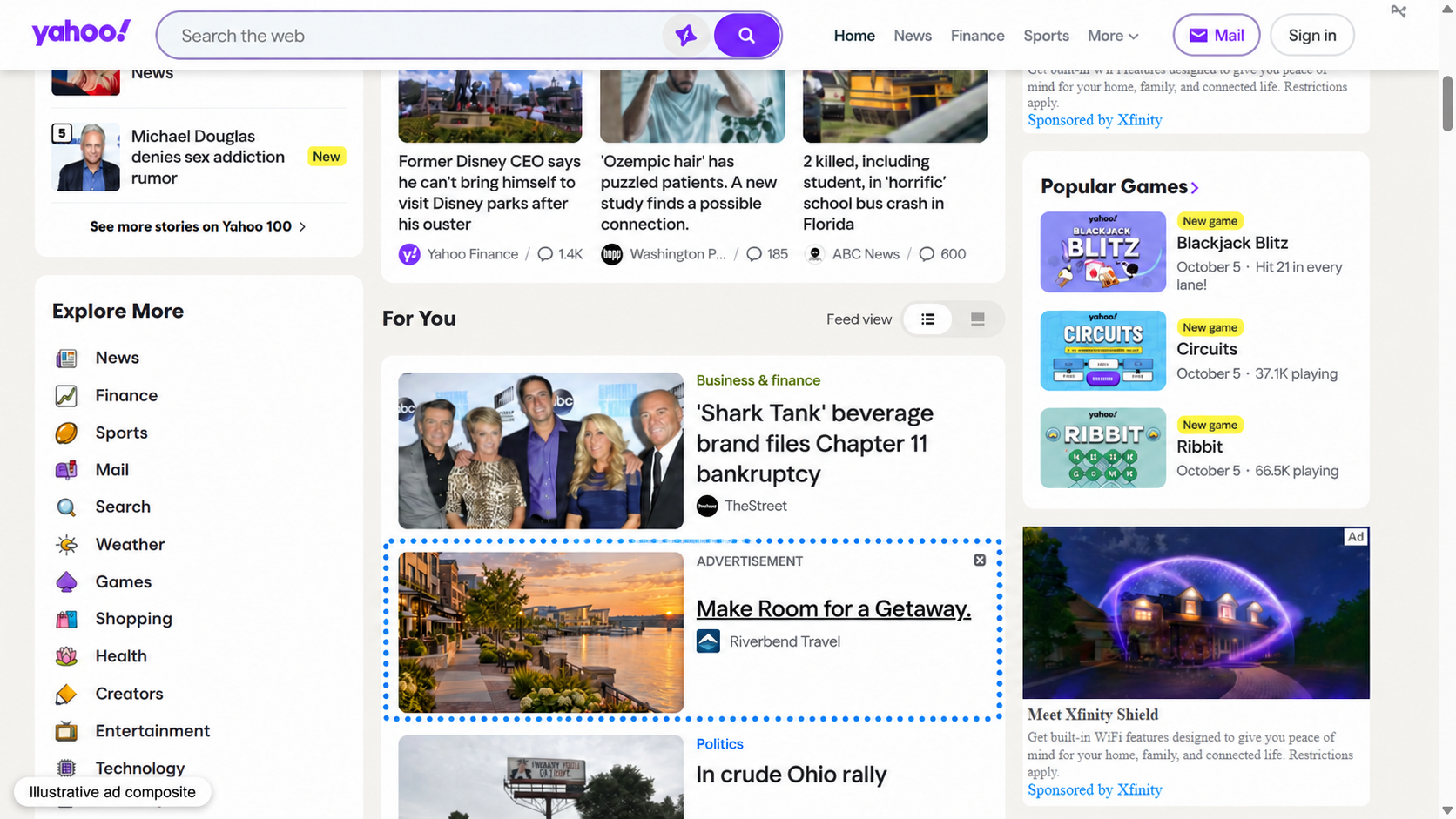Click the AI sparkle icon in search bar
Image resolution: width=1456 pixels, height=819 pixels.
click(x=686, y=36)
